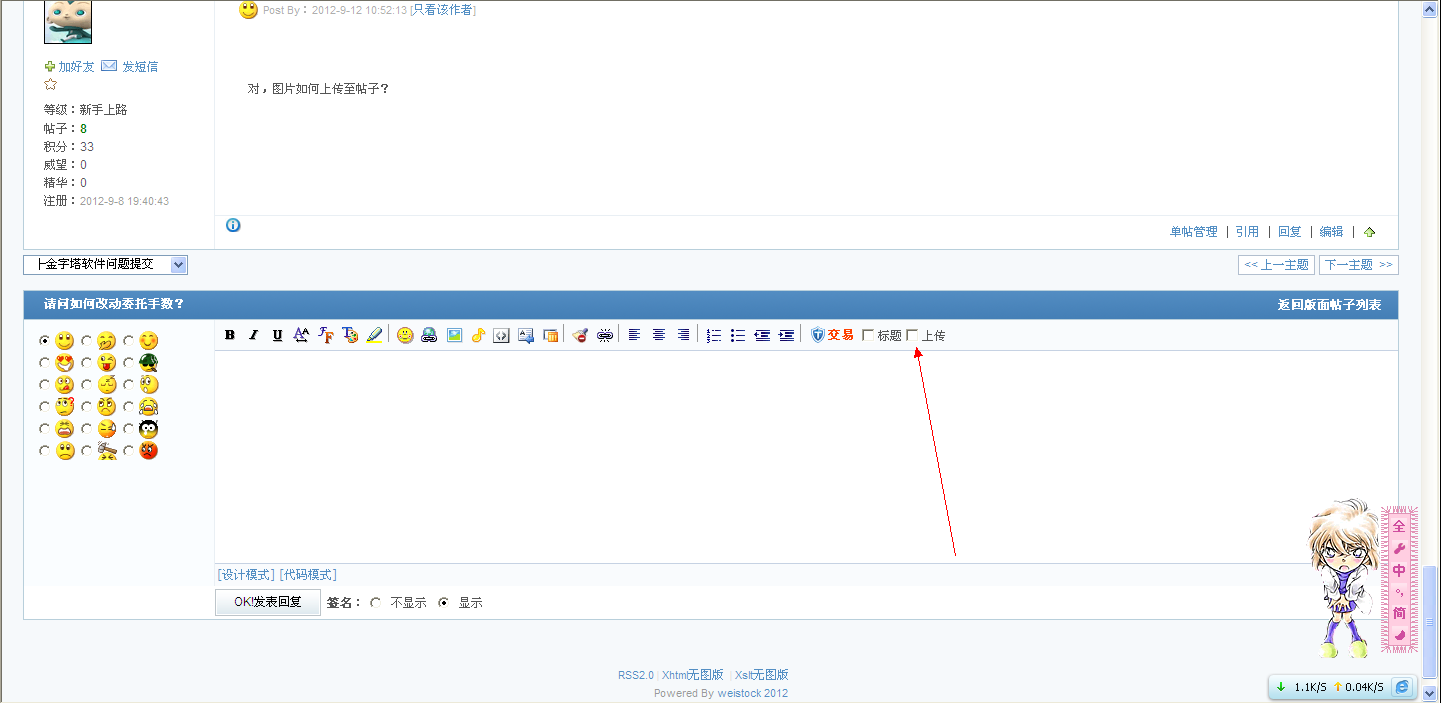
Task: Insert music with the note icon
Action: pyautogui.click(x=478, y=335)
